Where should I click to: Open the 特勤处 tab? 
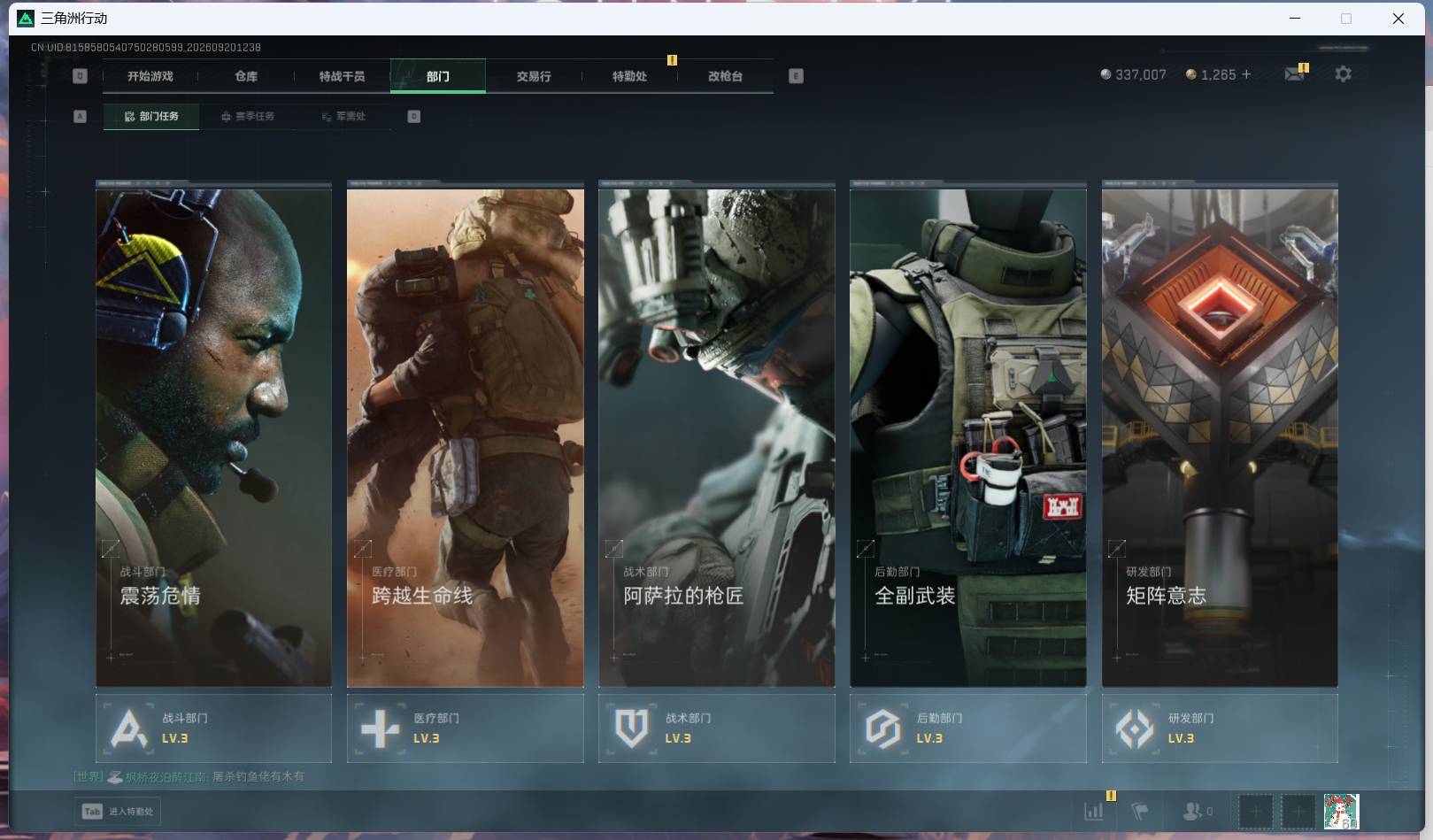pyautogui.click(x=629, y=76)
